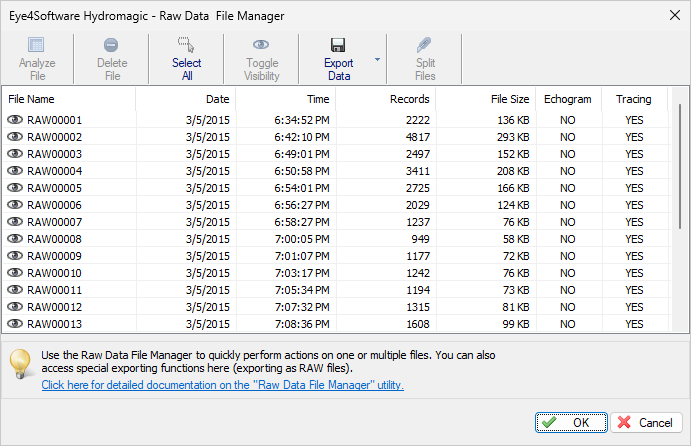Toggle visibility eye for RAW00007
The width and height of the screenshot is (691, 446).
[15, 222]
